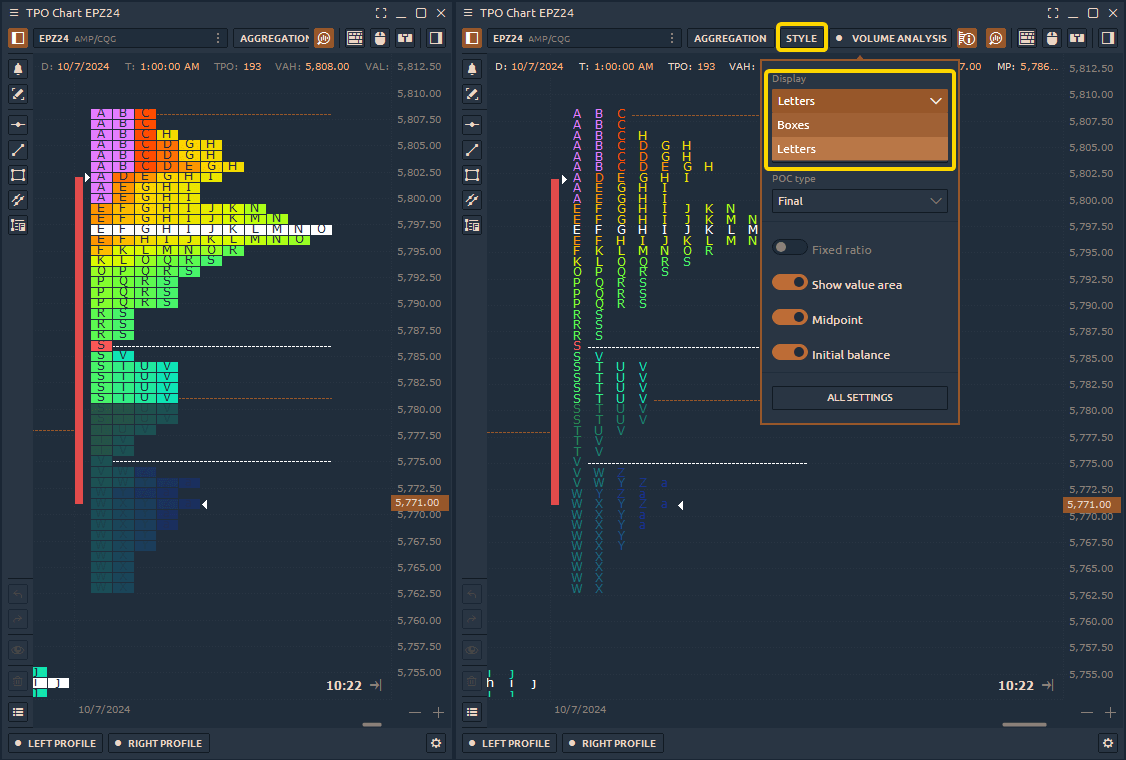Click the keyboard grid icon in left chart toolbar
1126x760 pixels.
pyautogui.click(x=354, y=38)
